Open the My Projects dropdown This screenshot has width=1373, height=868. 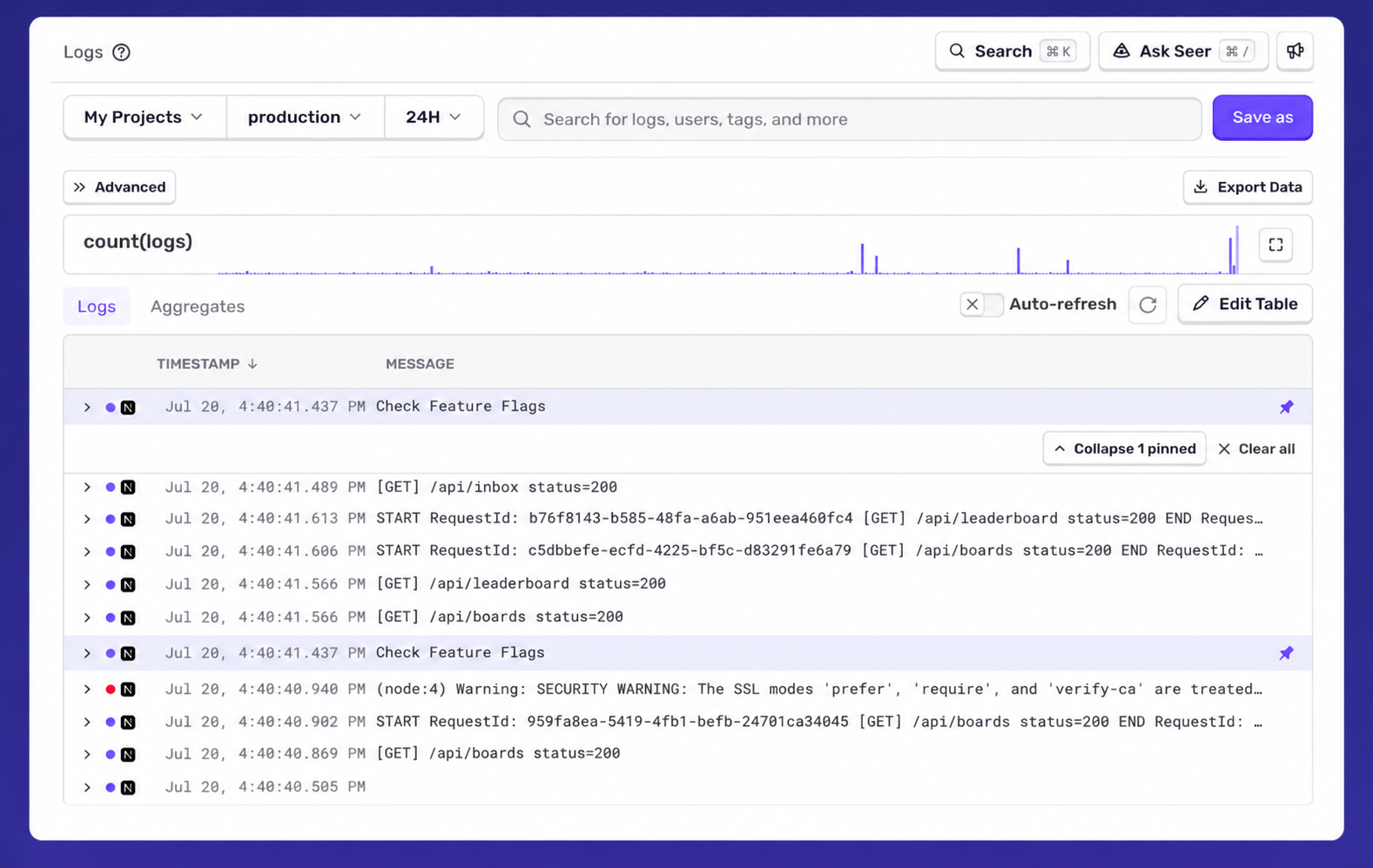click(x=145, y=118)
